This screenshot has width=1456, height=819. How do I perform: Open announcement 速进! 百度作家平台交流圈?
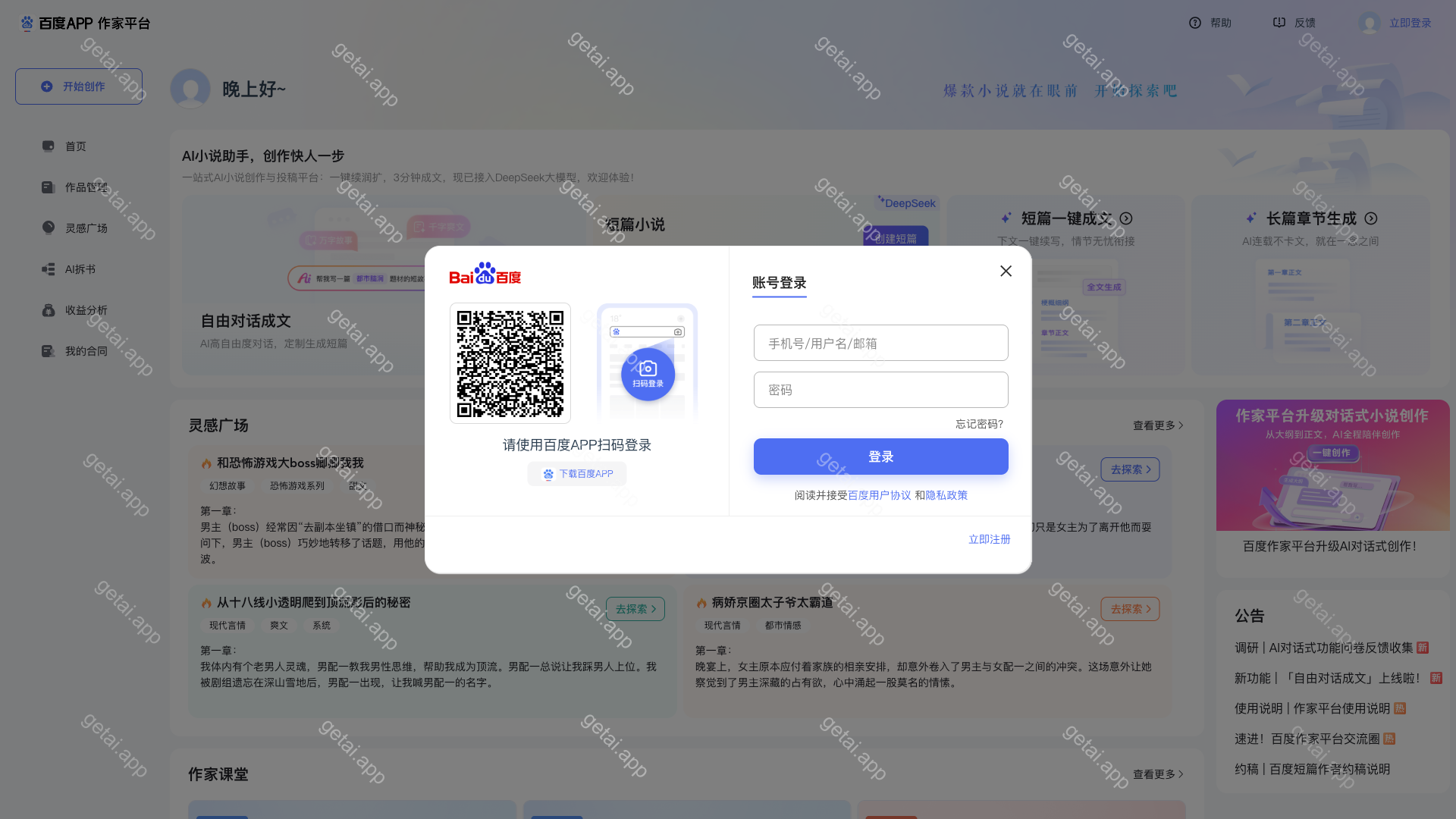click(x=1315, y=739)
